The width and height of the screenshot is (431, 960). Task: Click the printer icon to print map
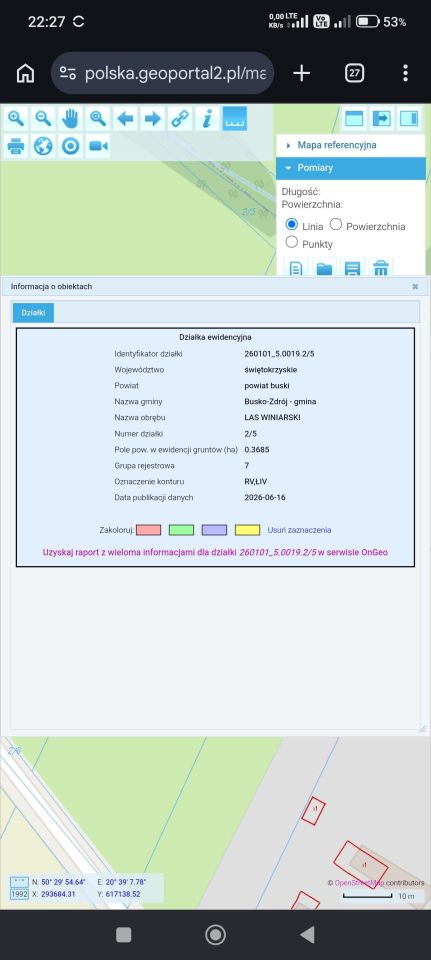[x=15, y=146]
